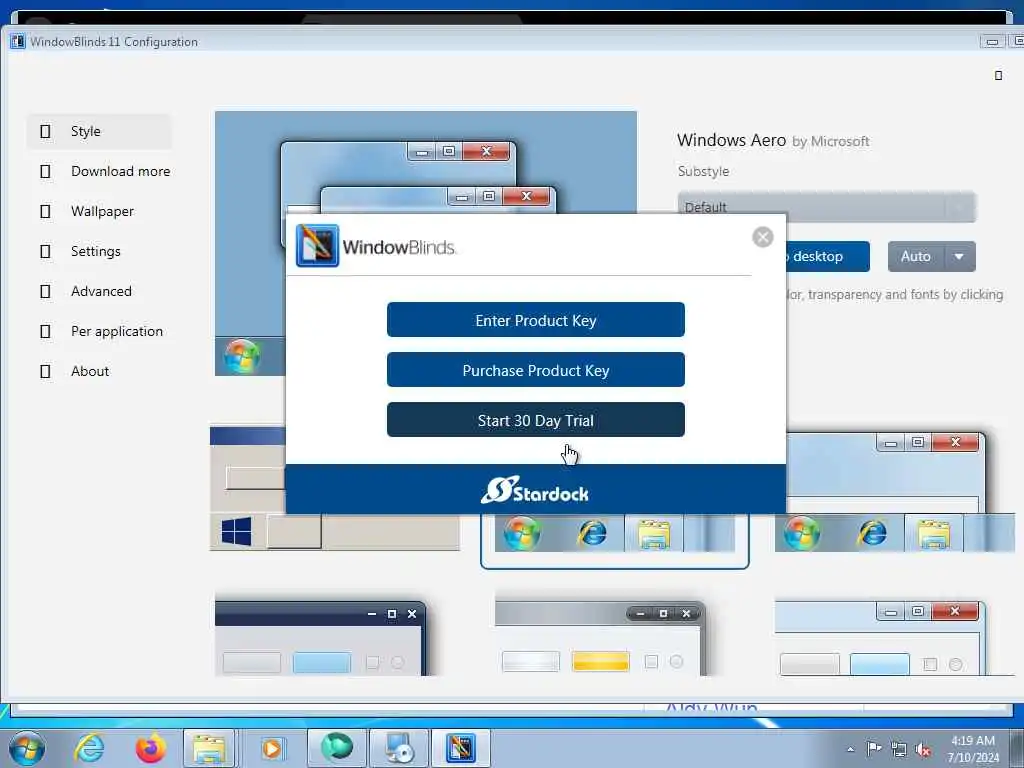Click Purchase Product Key button
The height and width of the screenshot is (768, 1024).
pyautogui.click(x=536, y=370)
